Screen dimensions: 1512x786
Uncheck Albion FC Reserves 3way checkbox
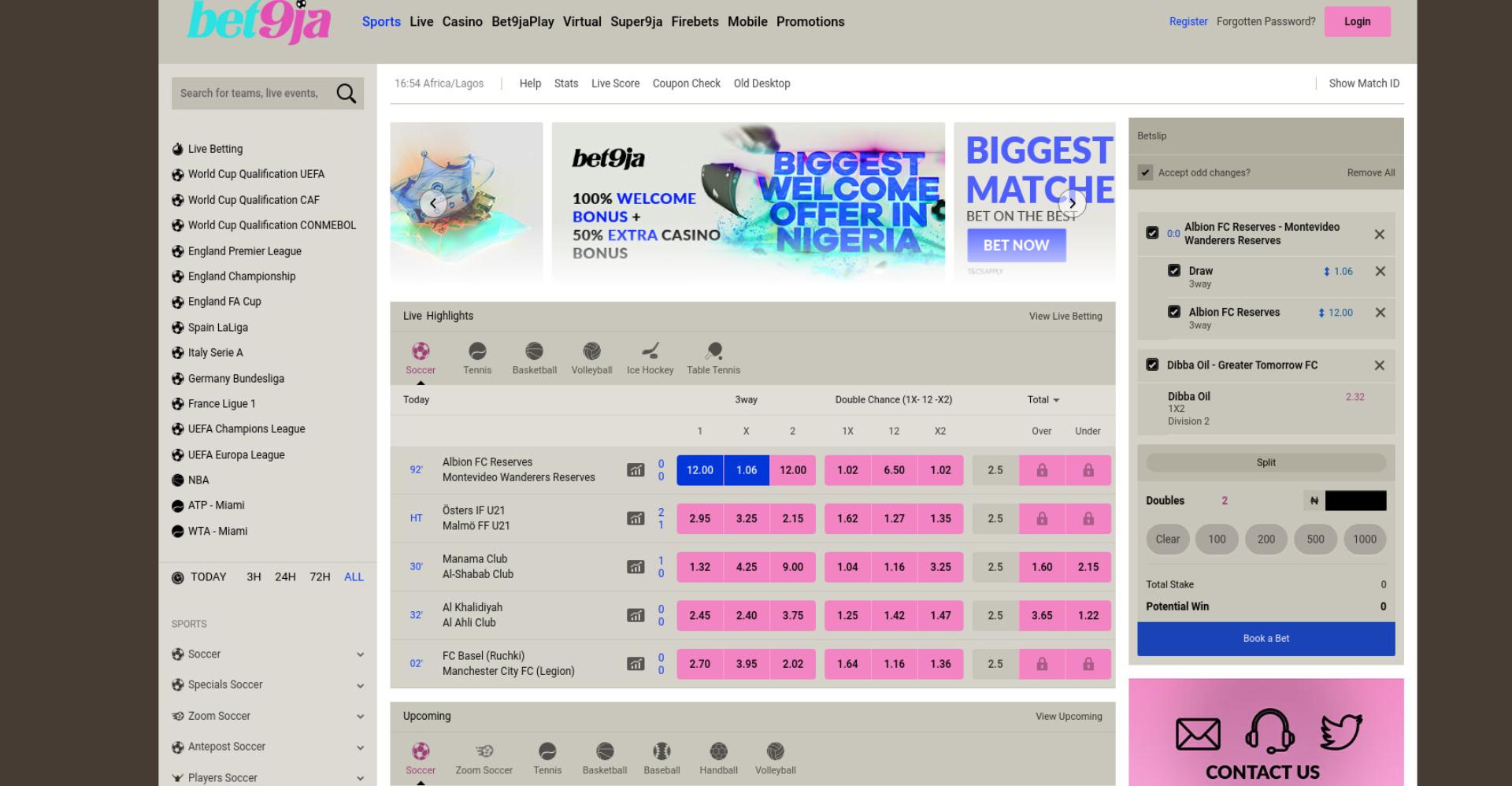tap(1174, 312)
